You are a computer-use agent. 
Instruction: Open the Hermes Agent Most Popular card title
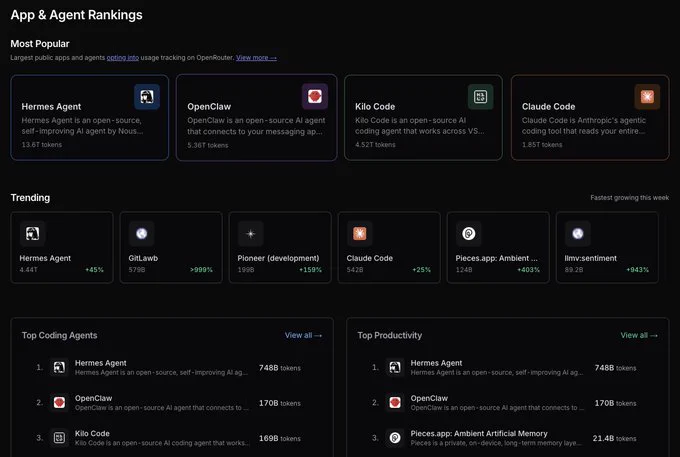[x=51, y=107]
